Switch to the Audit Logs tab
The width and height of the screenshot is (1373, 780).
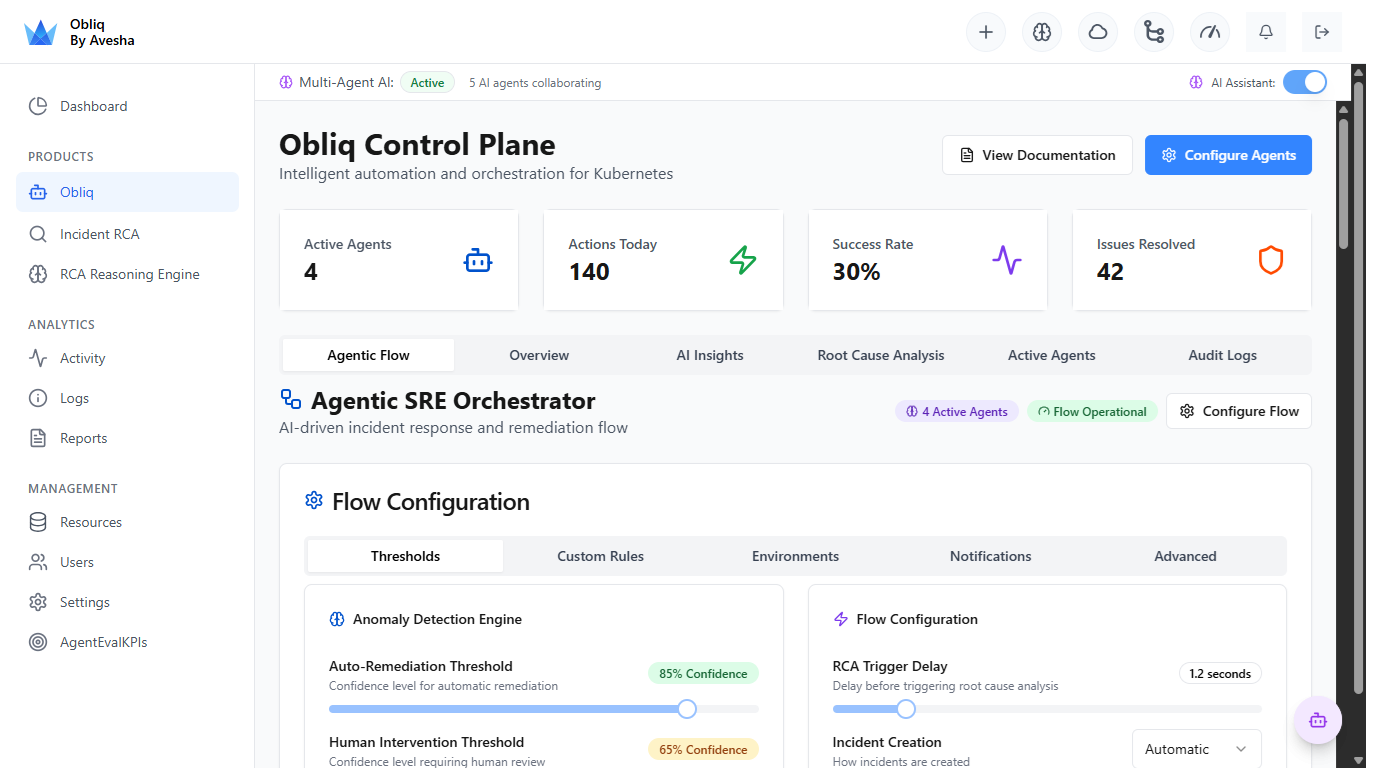pos(1222,355)
